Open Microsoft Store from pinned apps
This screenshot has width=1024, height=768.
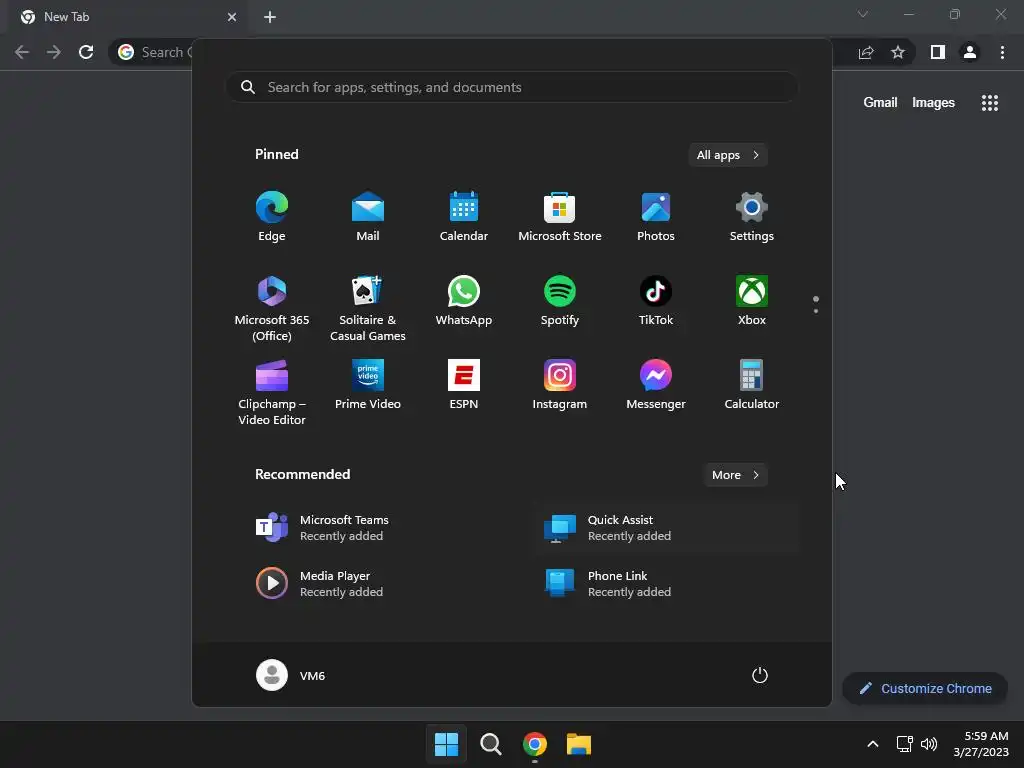pos(560,216)
